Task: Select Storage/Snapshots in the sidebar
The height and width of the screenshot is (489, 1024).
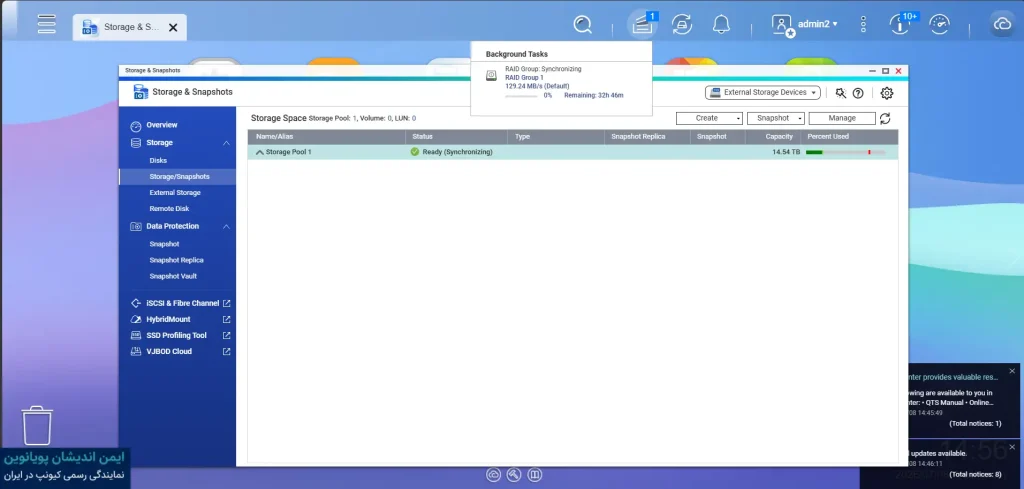Action: point(178,176)
